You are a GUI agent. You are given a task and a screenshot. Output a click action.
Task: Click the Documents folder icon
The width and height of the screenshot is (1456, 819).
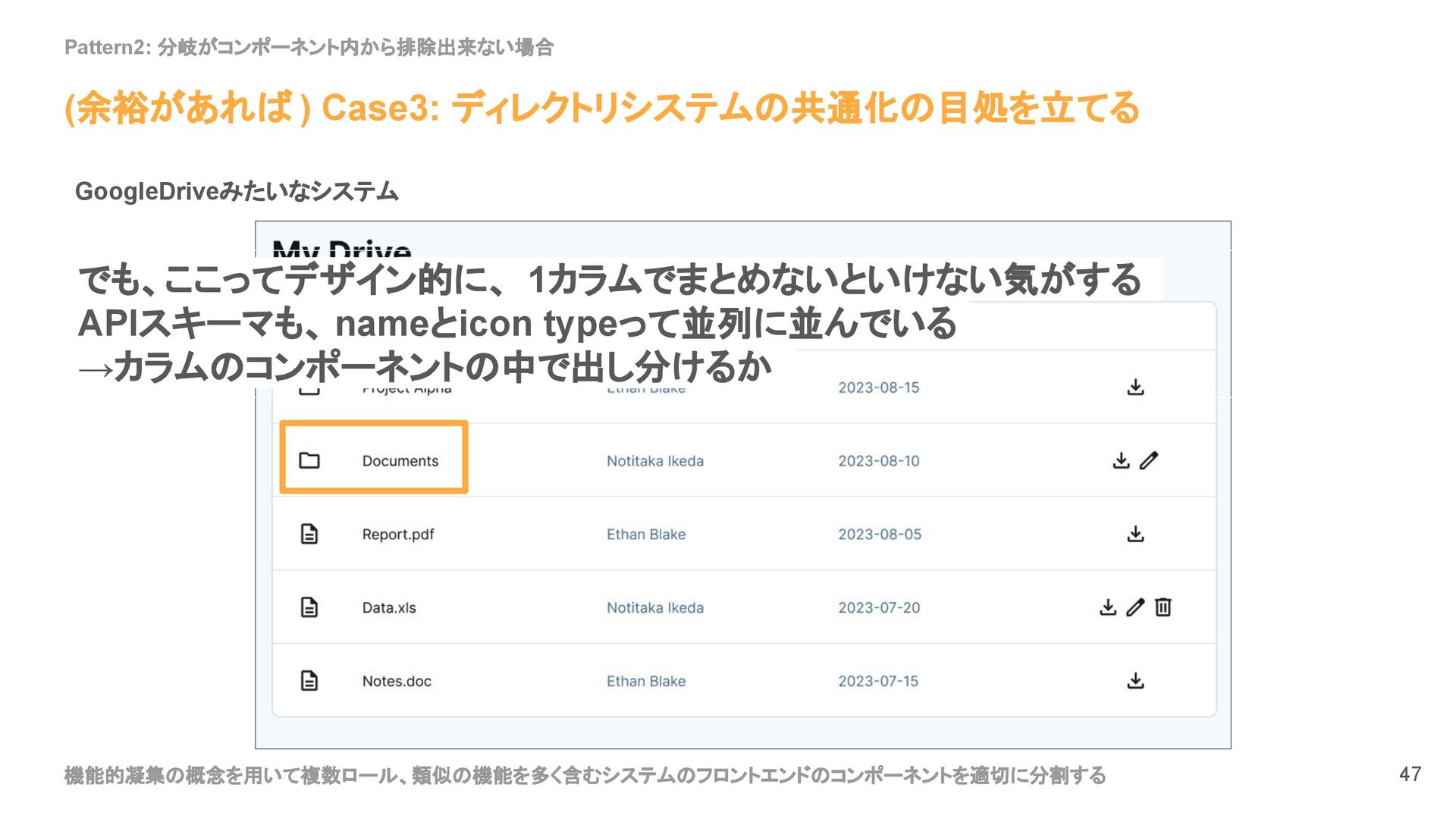[x=309, y=460]
